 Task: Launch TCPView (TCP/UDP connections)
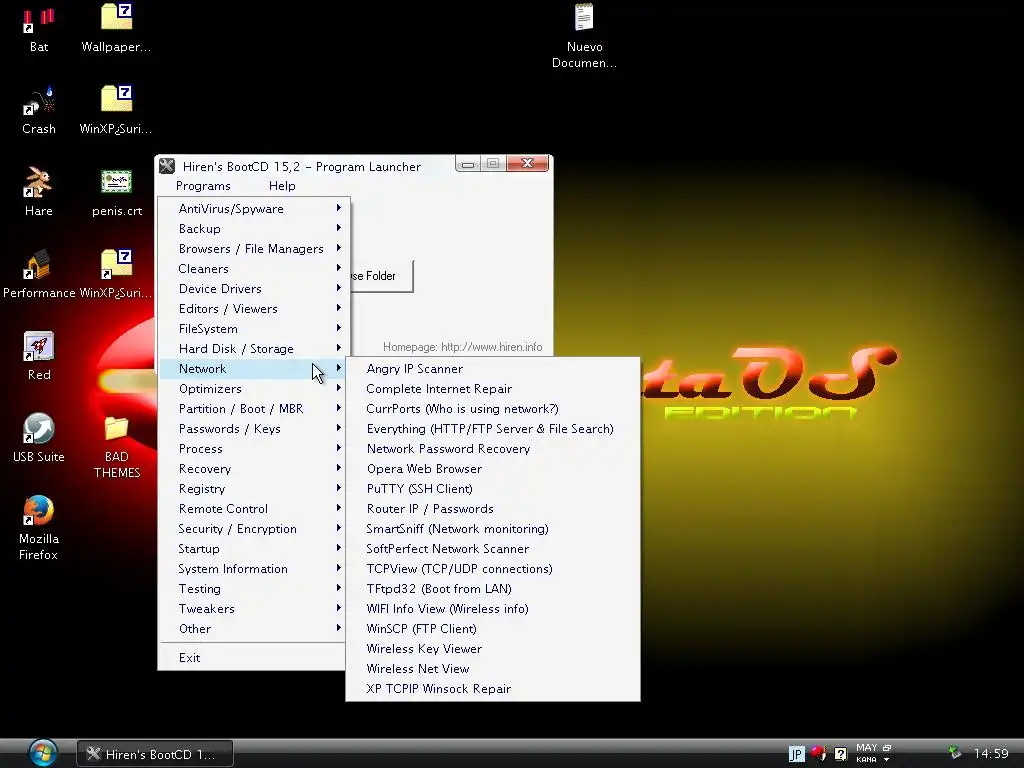click(x=492, y=569)
